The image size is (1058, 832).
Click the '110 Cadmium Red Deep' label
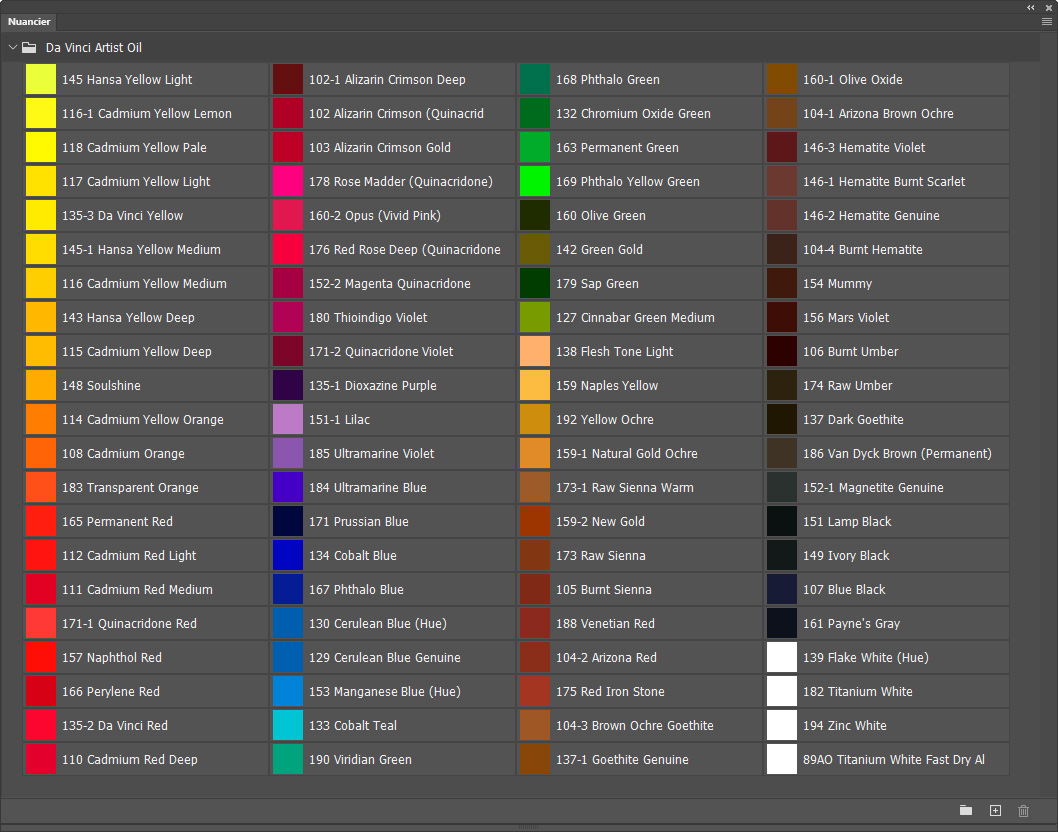pos(130,760)
